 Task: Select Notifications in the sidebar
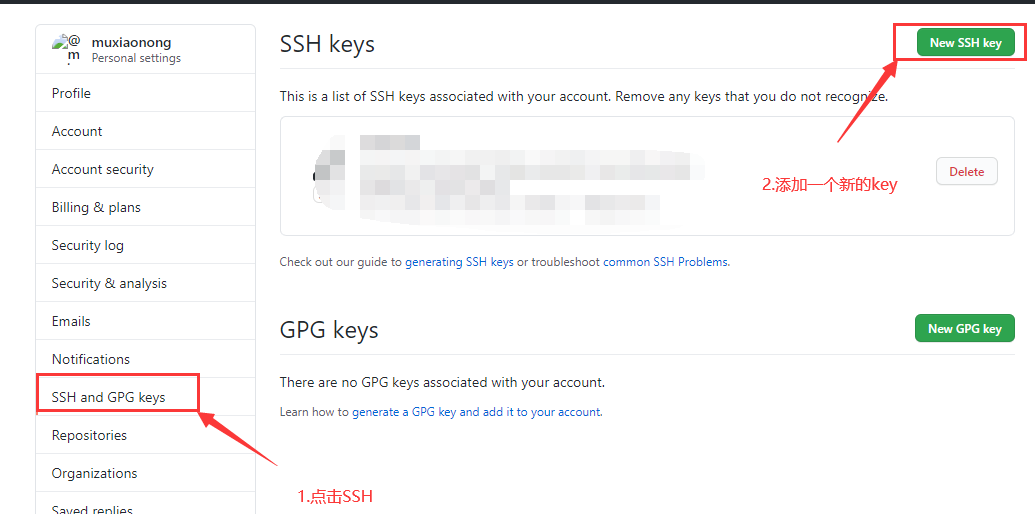[145, 359]
